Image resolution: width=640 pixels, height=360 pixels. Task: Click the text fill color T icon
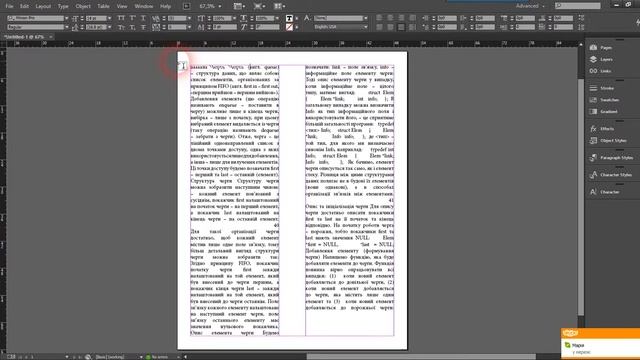(x=289, y=18)
